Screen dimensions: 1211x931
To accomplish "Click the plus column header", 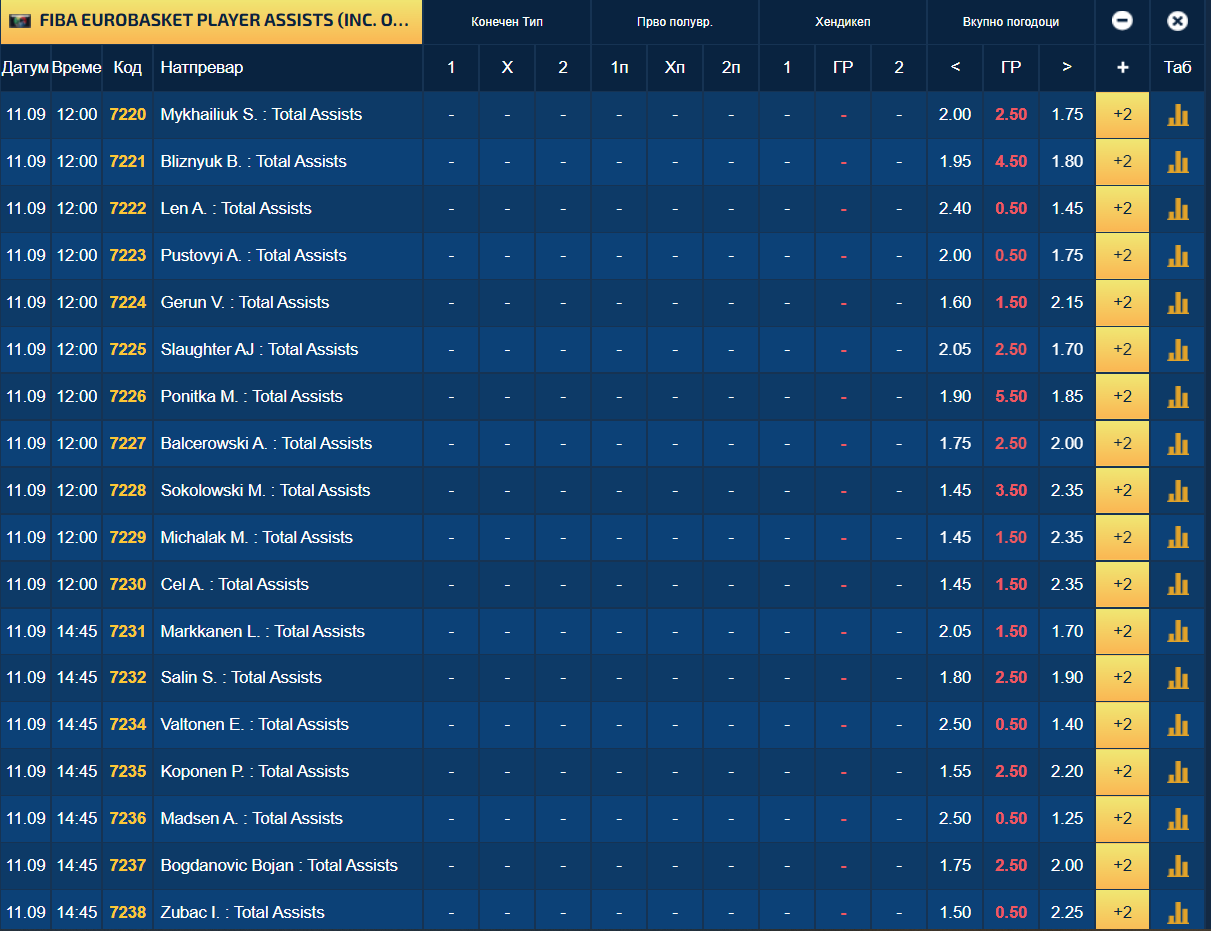I will [x=1122, y=68].
